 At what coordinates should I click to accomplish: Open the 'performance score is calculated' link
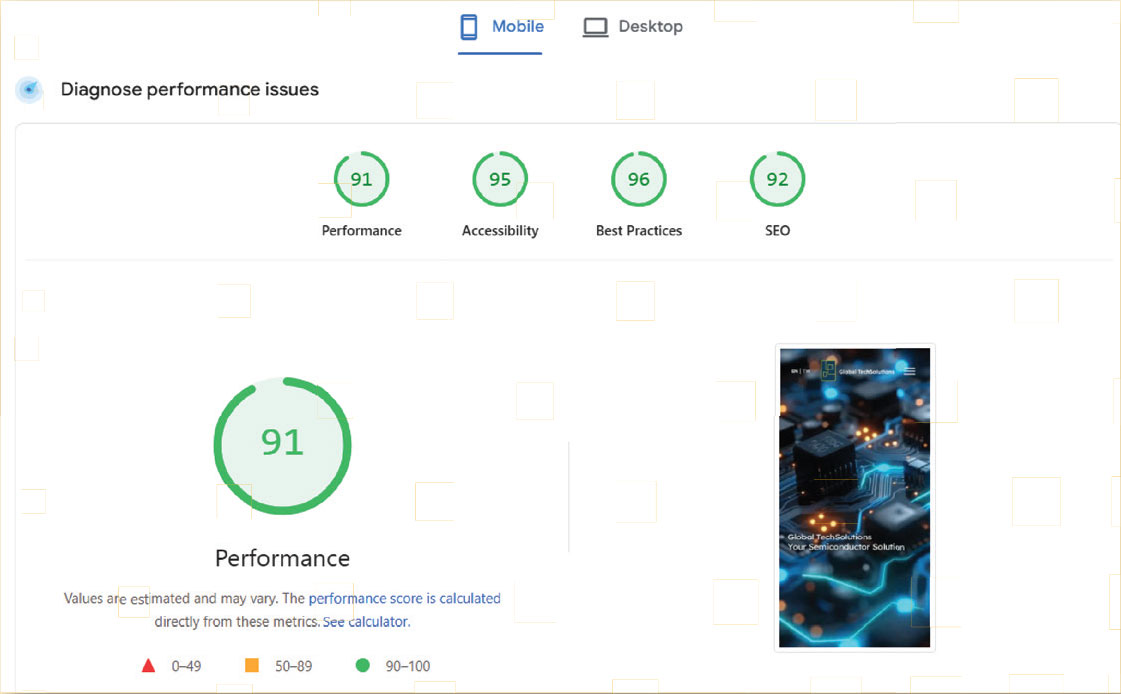tap(404, 598)
